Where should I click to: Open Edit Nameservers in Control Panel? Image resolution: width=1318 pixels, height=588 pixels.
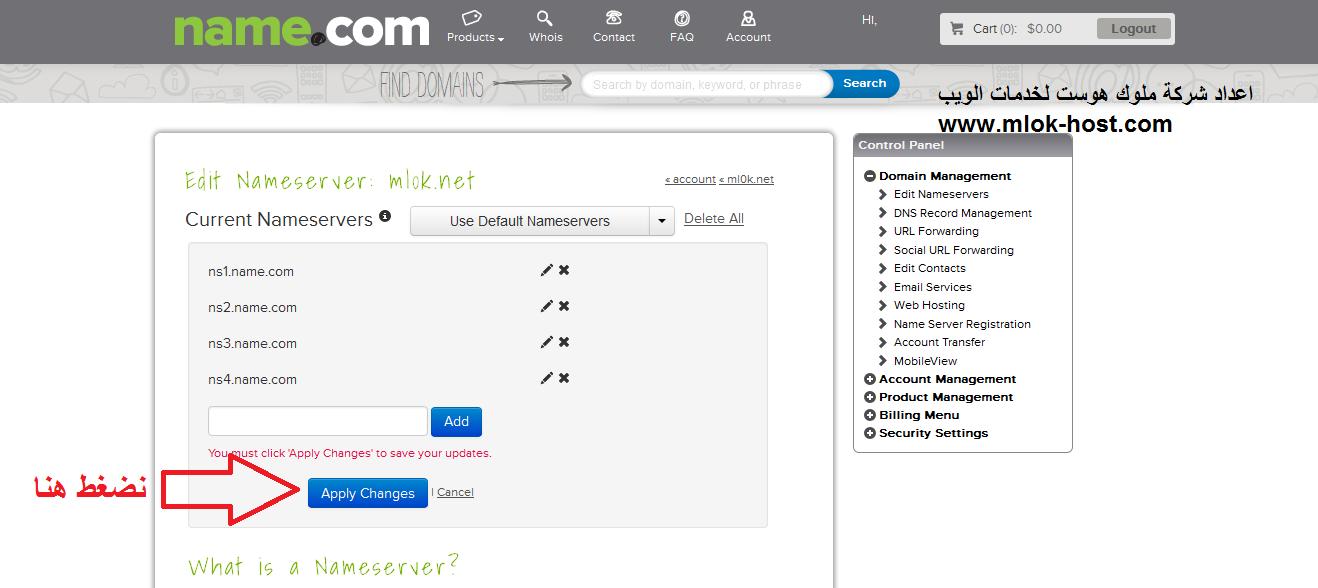point(941,194)
